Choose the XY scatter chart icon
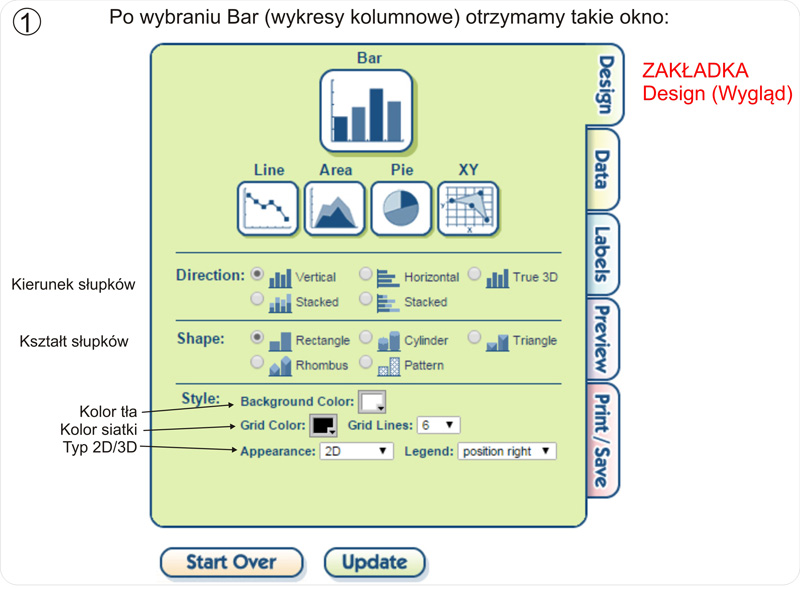Image resolution: width=800 pixels, height=589 pixels. point(467,208)
